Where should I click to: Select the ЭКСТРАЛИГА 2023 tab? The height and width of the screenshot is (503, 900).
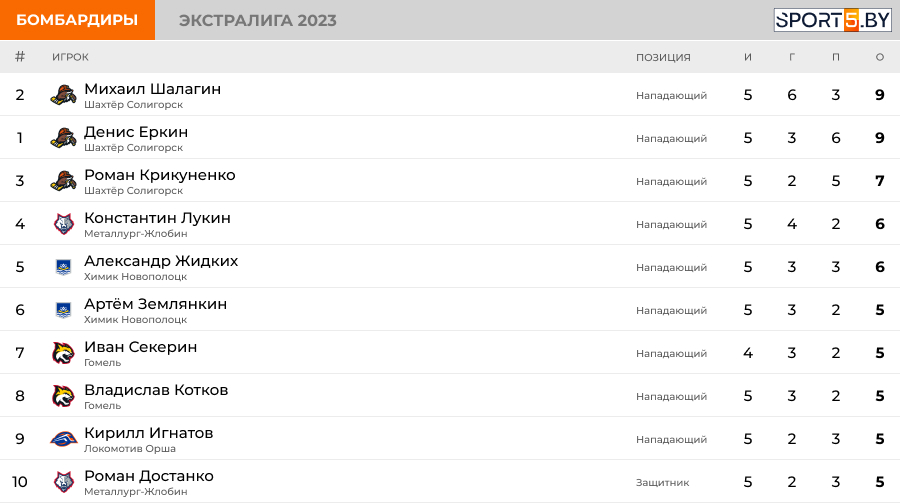tap(258, 20)
